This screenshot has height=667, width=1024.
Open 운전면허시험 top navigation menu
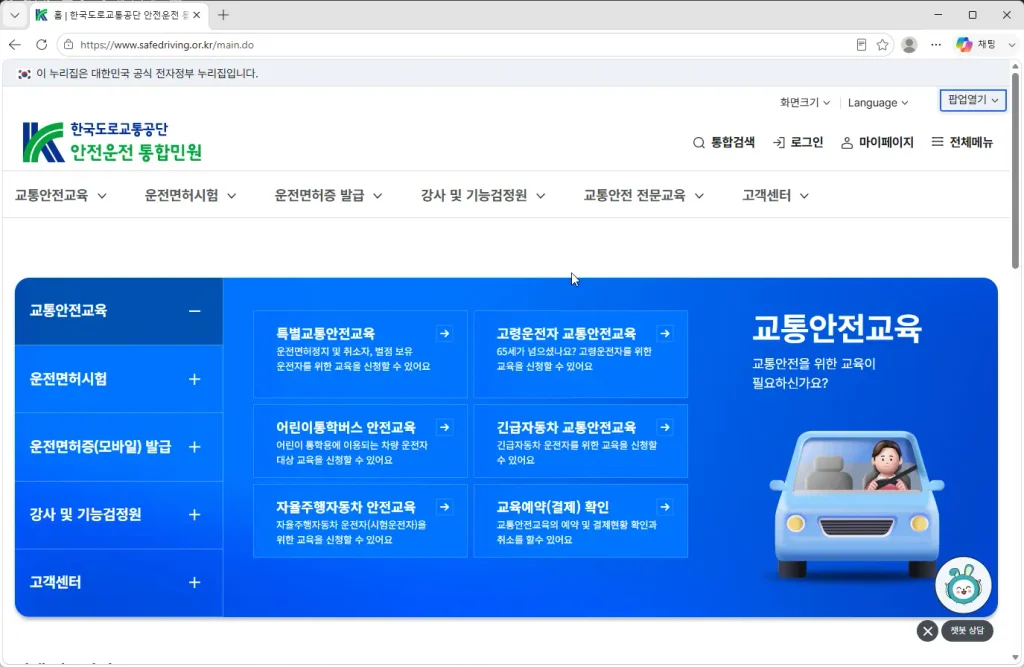(190, 195)
